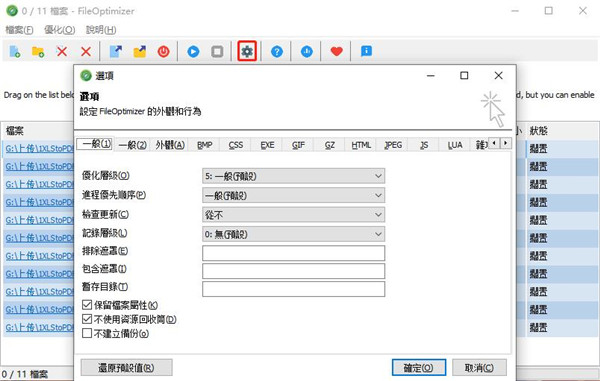Click the 選項 dialog title icon
This screenshot has height=381, width=600.
point(86,76)
